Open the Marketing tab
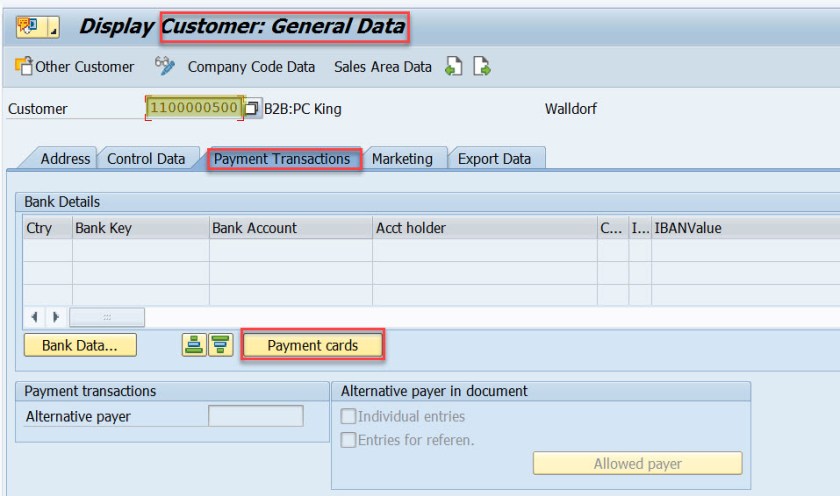The image size is (840, 496). pyautogui.click(x=402, y=159)
